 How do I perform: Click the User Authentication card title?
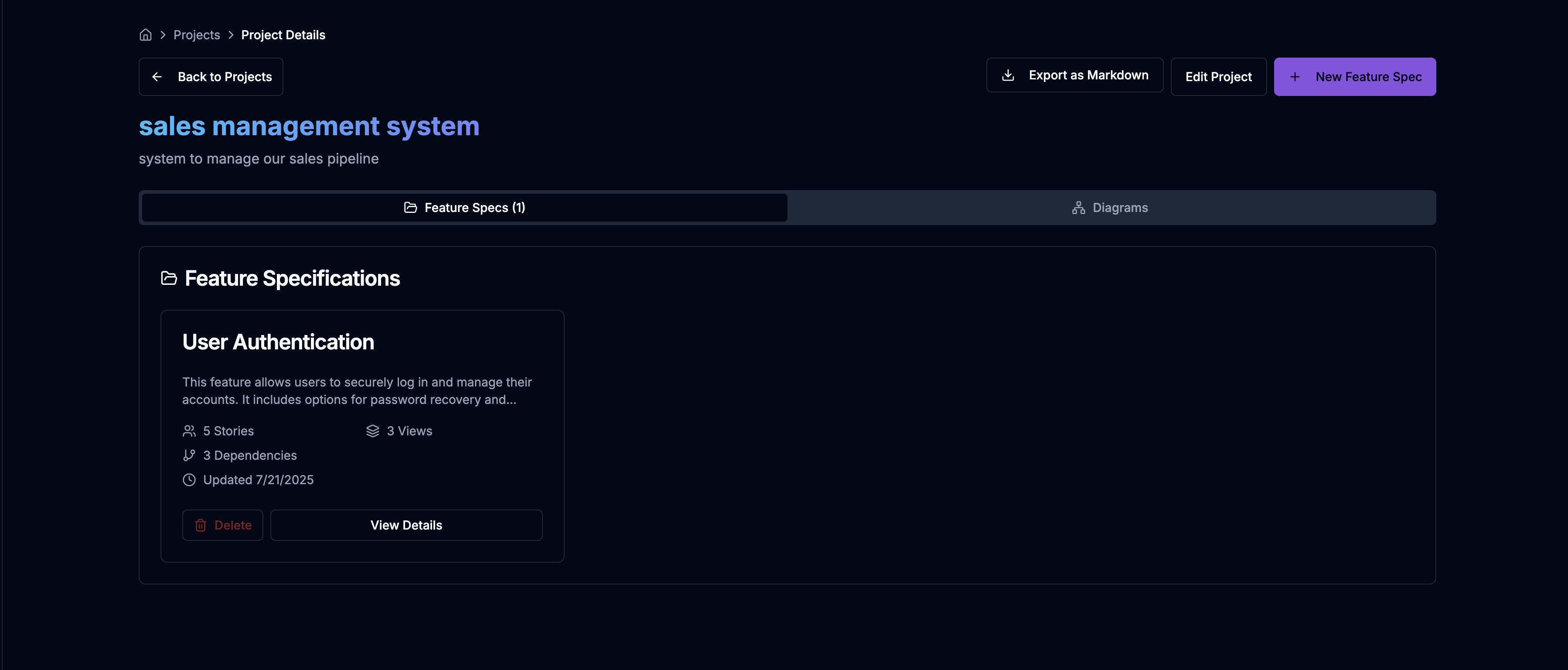coord(278,342)
